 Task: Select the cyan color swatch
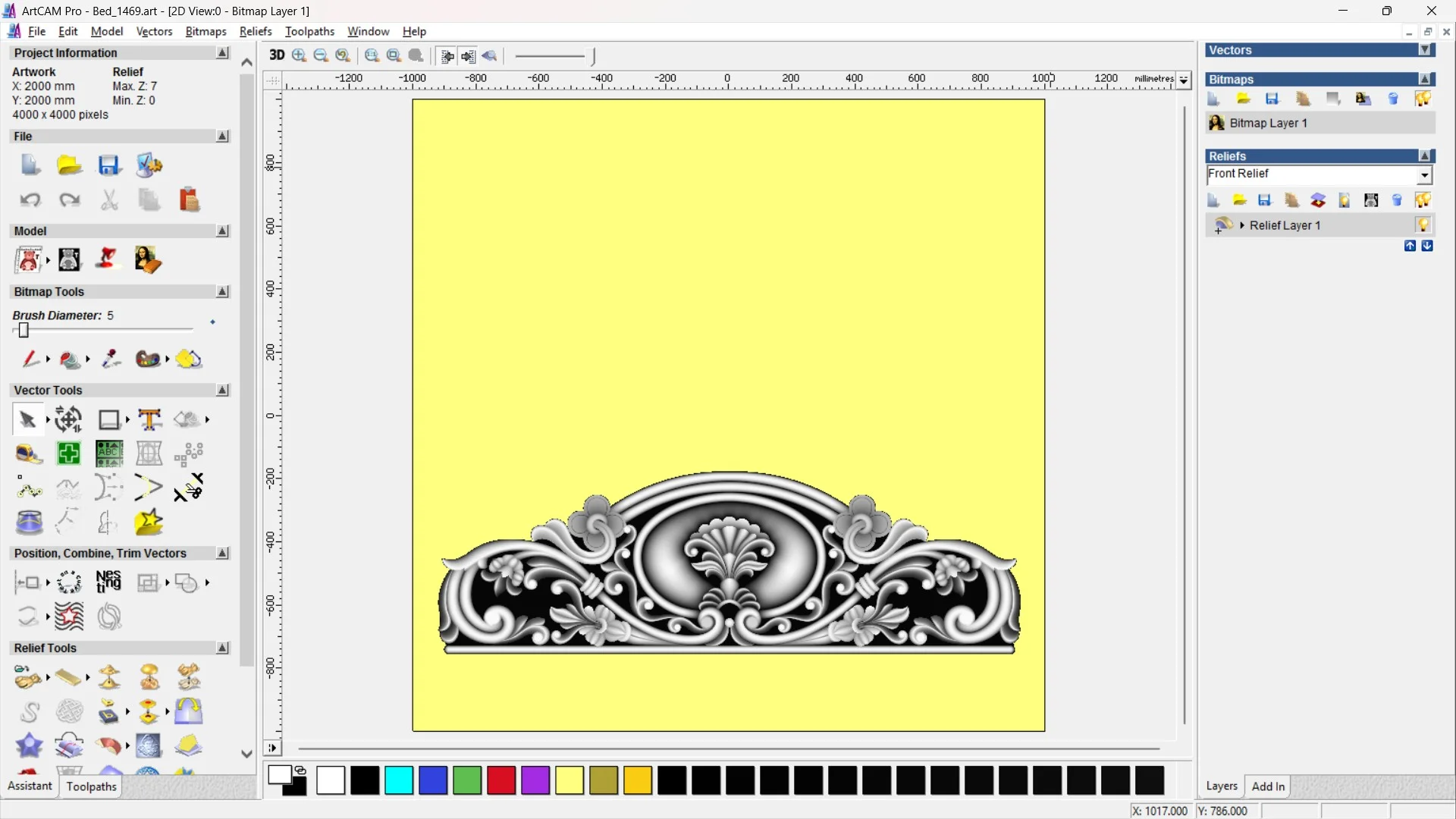[399, 780]
